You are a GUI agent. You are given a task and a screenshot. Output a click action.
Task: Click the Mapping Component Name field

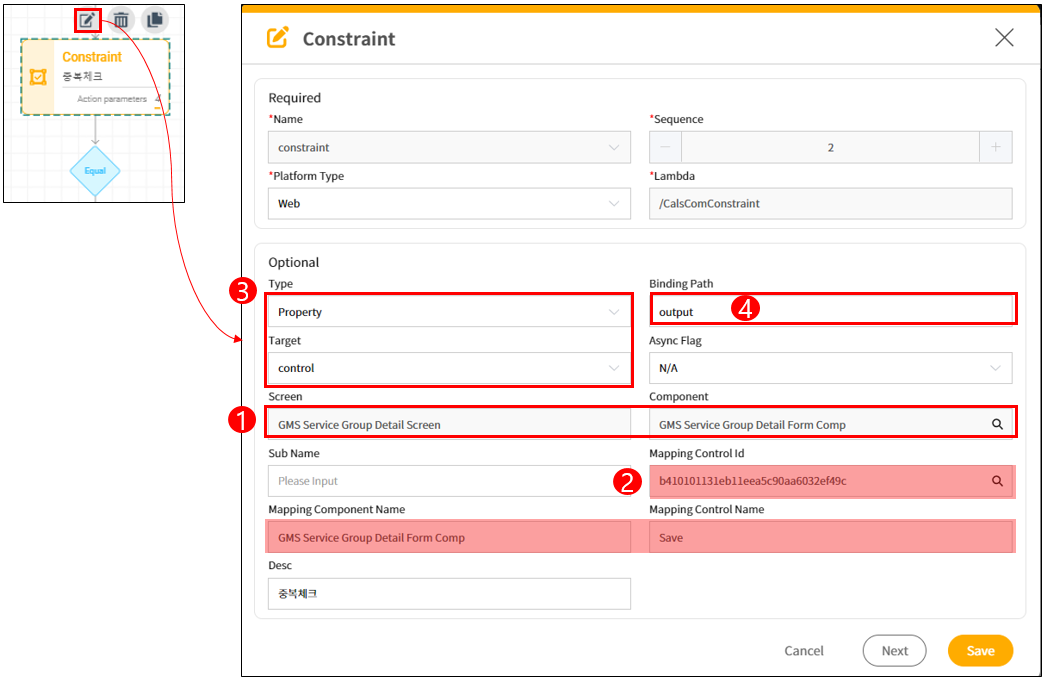449,537
